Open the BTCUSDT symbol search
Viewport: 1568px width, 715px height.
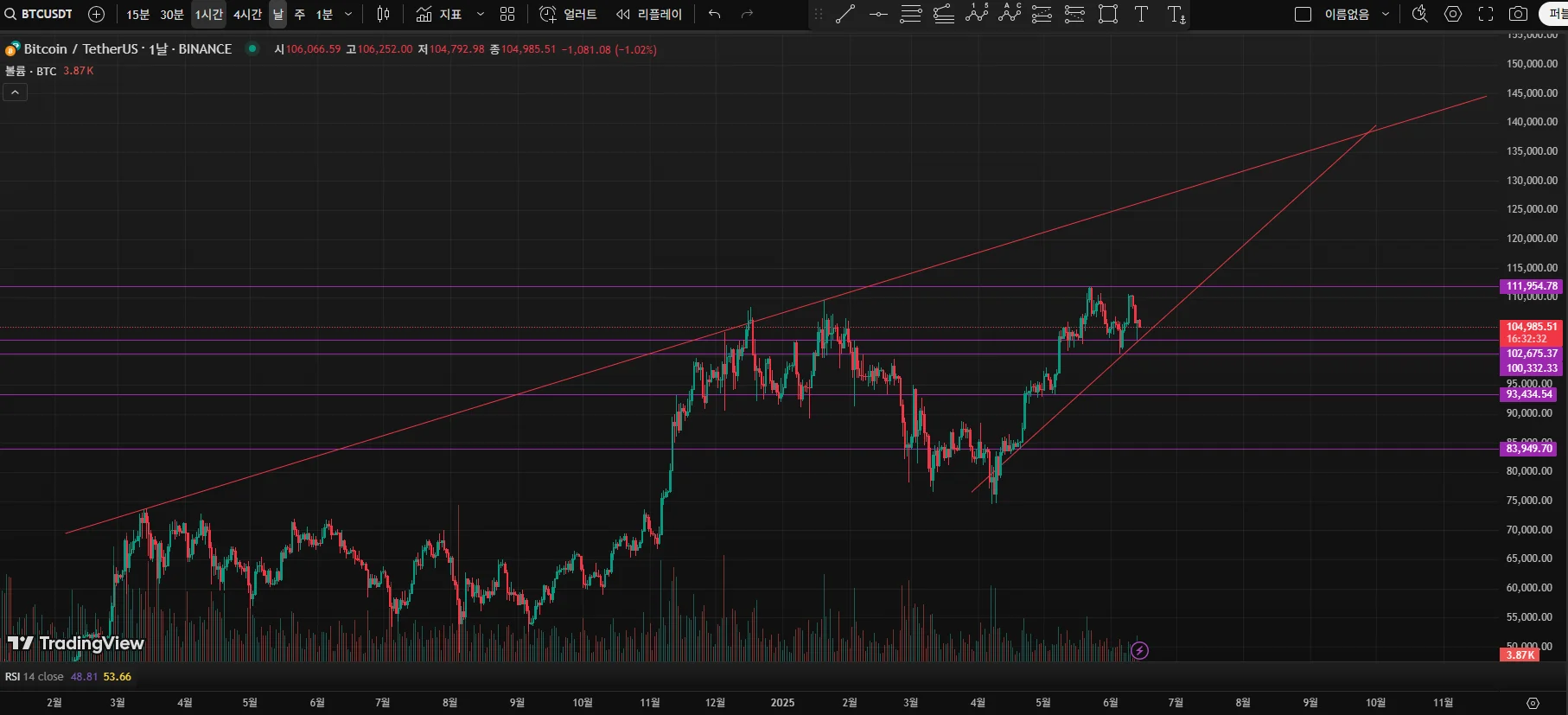40,14
